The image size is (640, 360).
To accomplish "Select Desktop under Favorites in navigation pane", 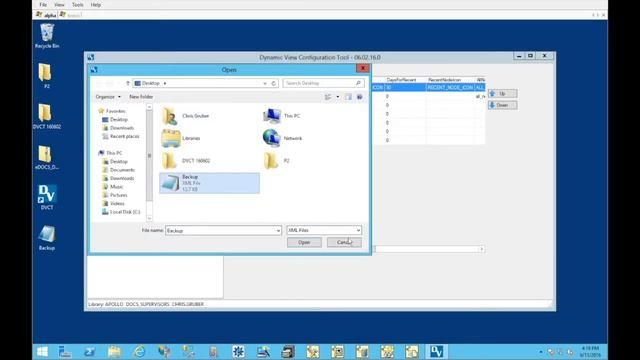I will point(115,120).
